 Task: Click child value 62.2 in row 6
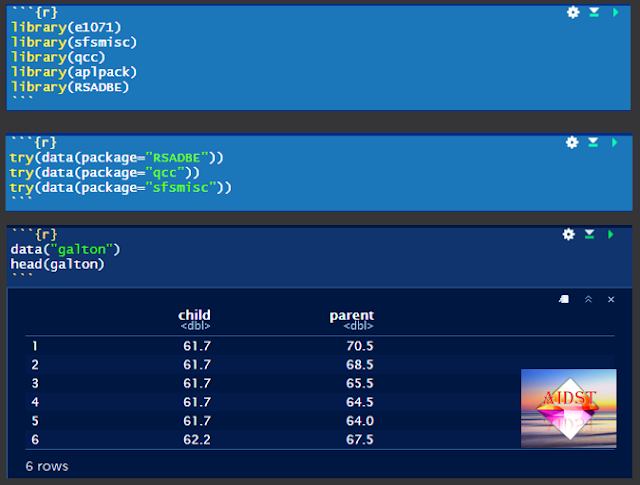(197, 440)
